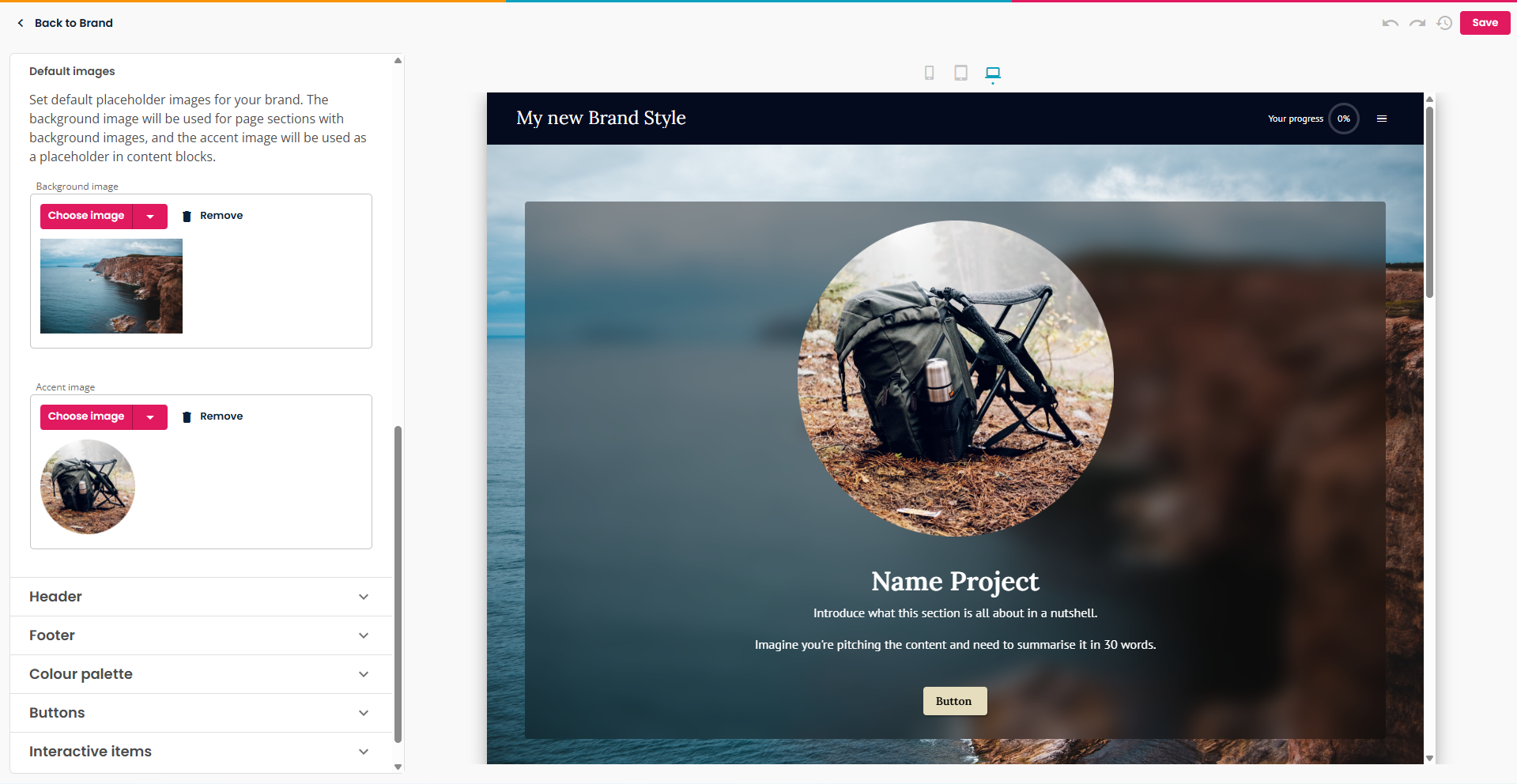The height and width of the screenshot is (784, 1517).
Task: Click the 'Introduce what this section' text
Action: tap(955, 613)
